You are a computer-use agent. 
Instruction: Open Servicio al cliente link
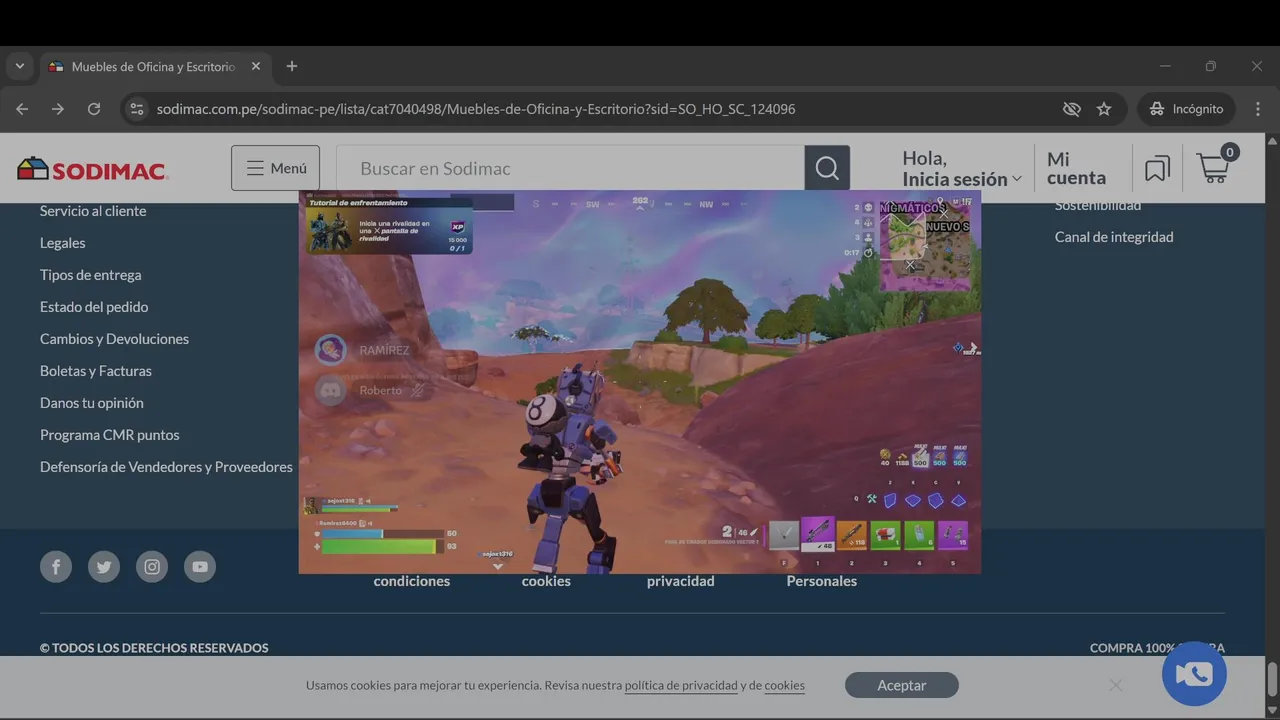[93, 211]
